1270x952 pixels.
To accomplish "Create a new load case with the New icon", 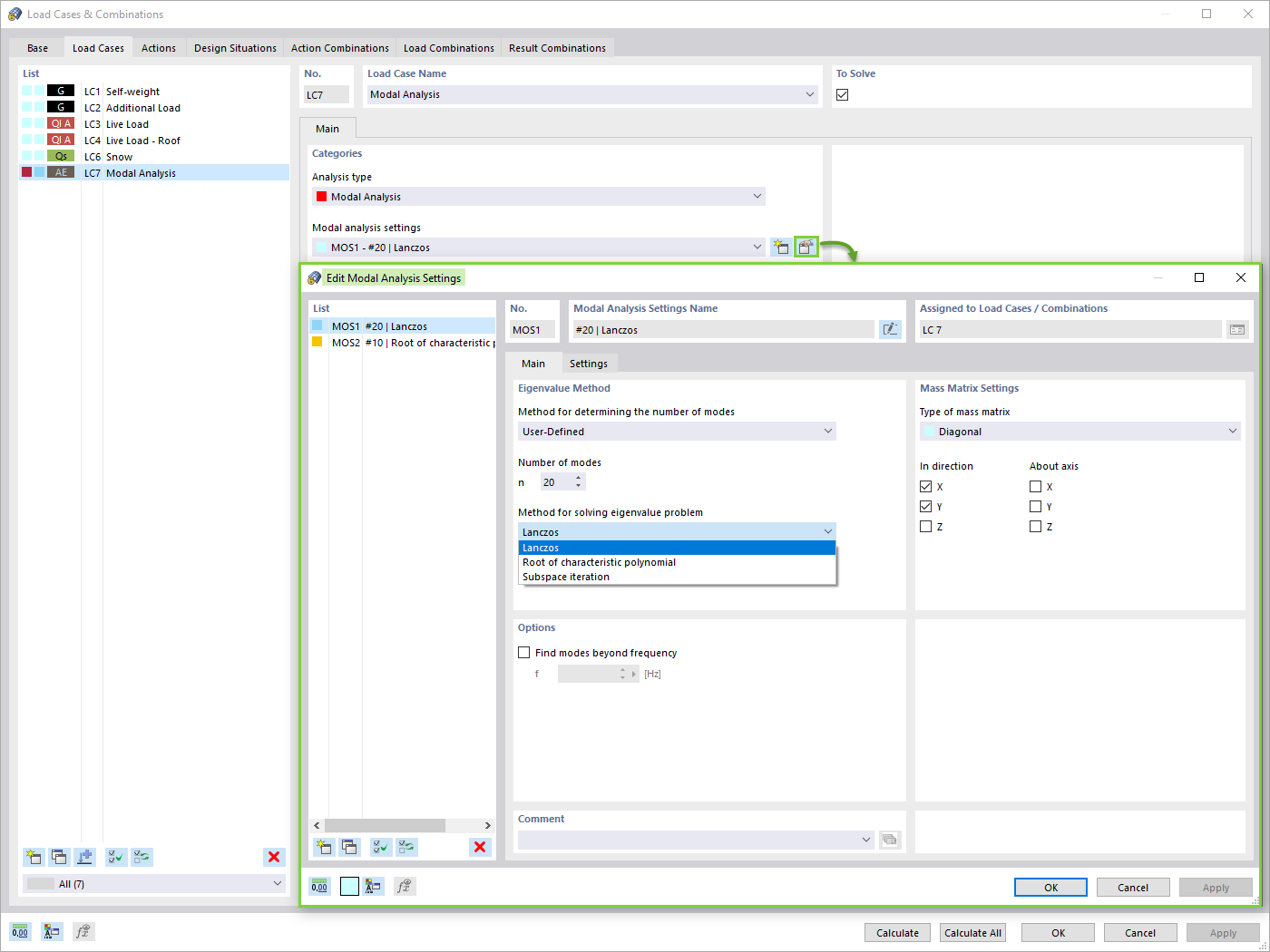I will pyautogui.click(x=34, y=857).
